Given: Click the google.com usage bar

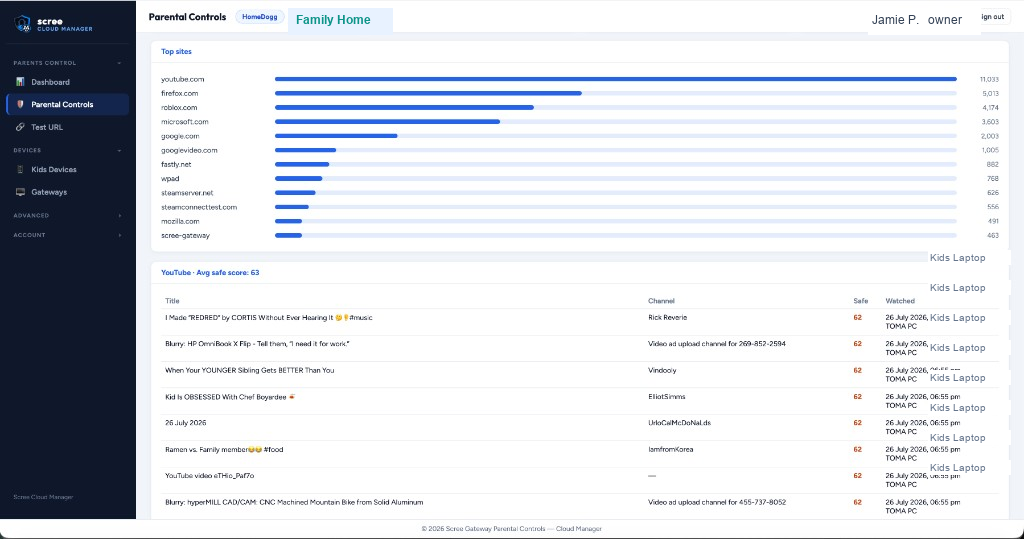Looking at the screenshot, I should [336, 136].
